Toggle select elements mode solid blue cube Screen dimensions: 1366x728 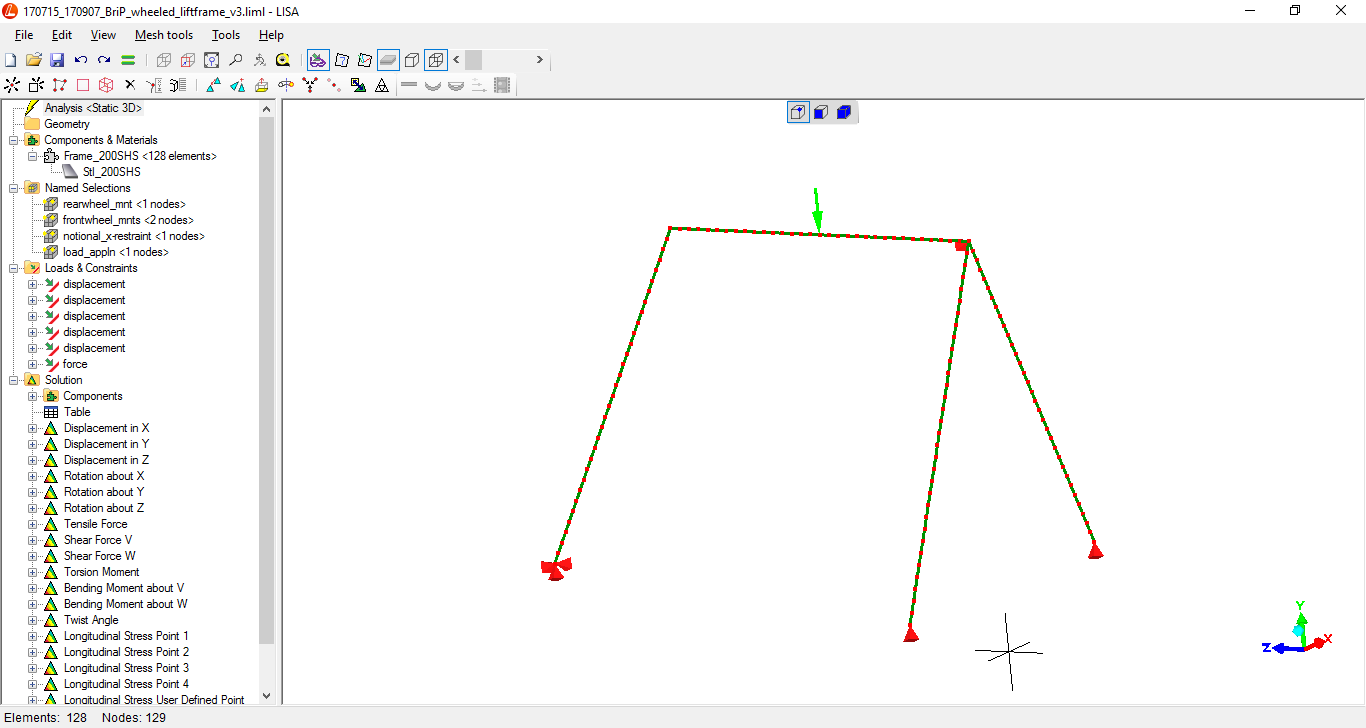(x=843, y=112)
